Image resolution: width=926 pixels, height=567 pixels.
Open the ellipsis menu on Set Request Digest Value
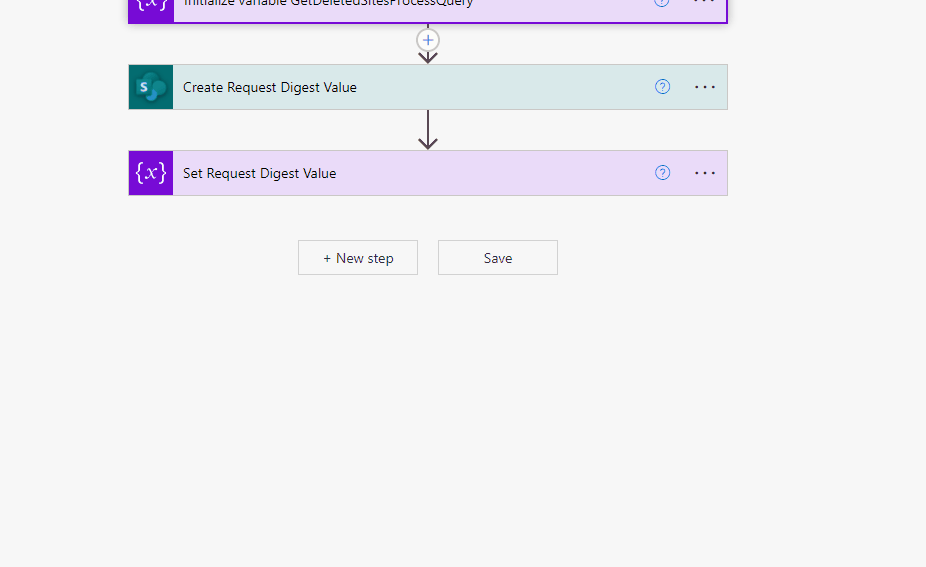pos(705,173)
